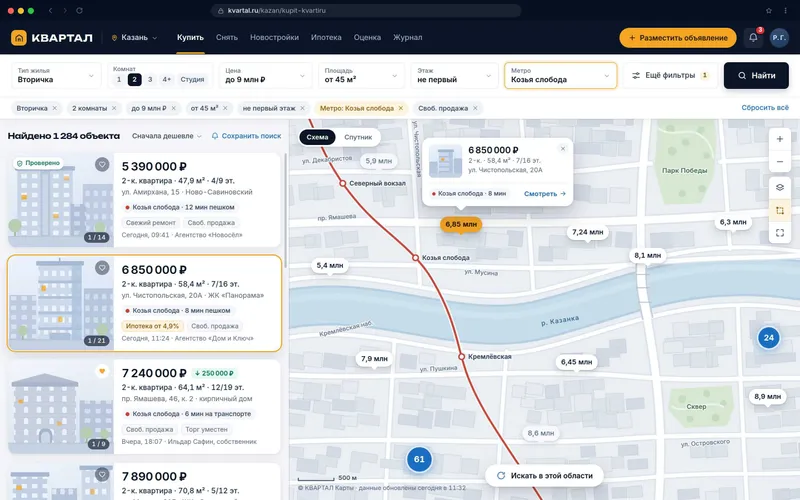The height and width of the screenshot is (500, 800).
Task: Click Сбросить всё link
Action: pos(765,108)
